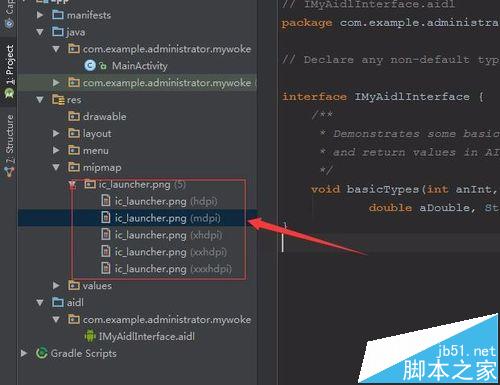Click the 'interface' keyword in the editor

tap(314, 97)
